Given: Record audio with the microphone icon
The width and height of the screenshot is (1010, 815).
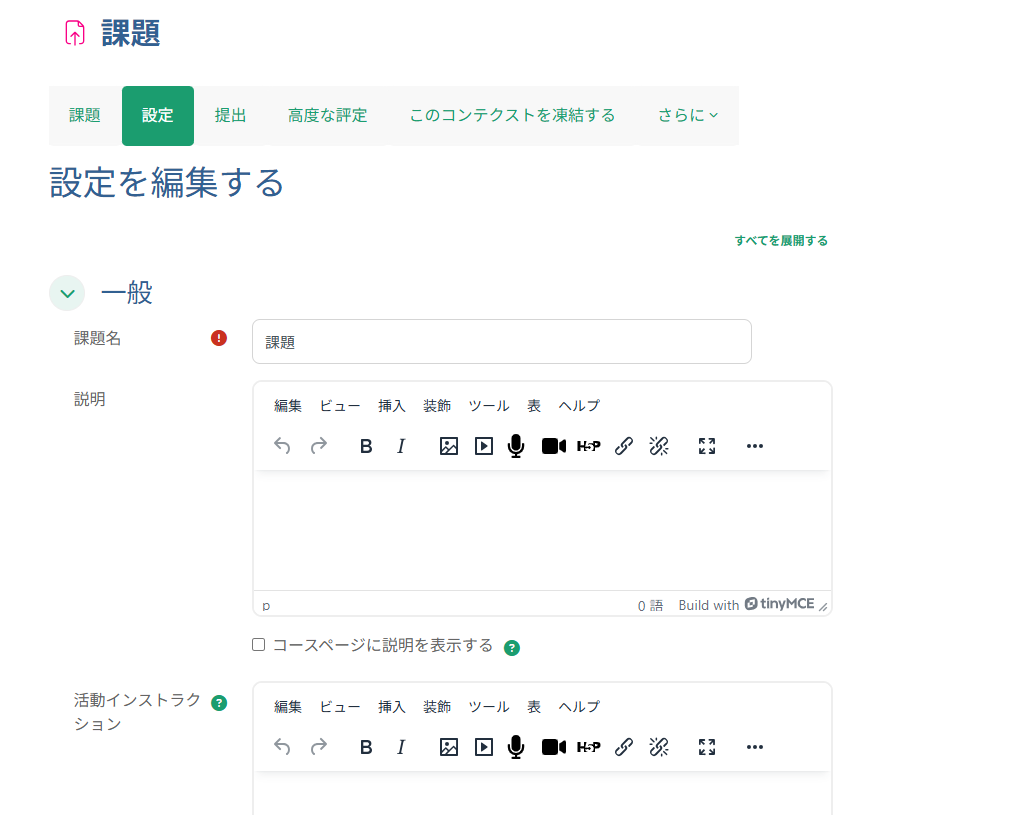Looking at the screenshot, I should click(x=515, y=446).
